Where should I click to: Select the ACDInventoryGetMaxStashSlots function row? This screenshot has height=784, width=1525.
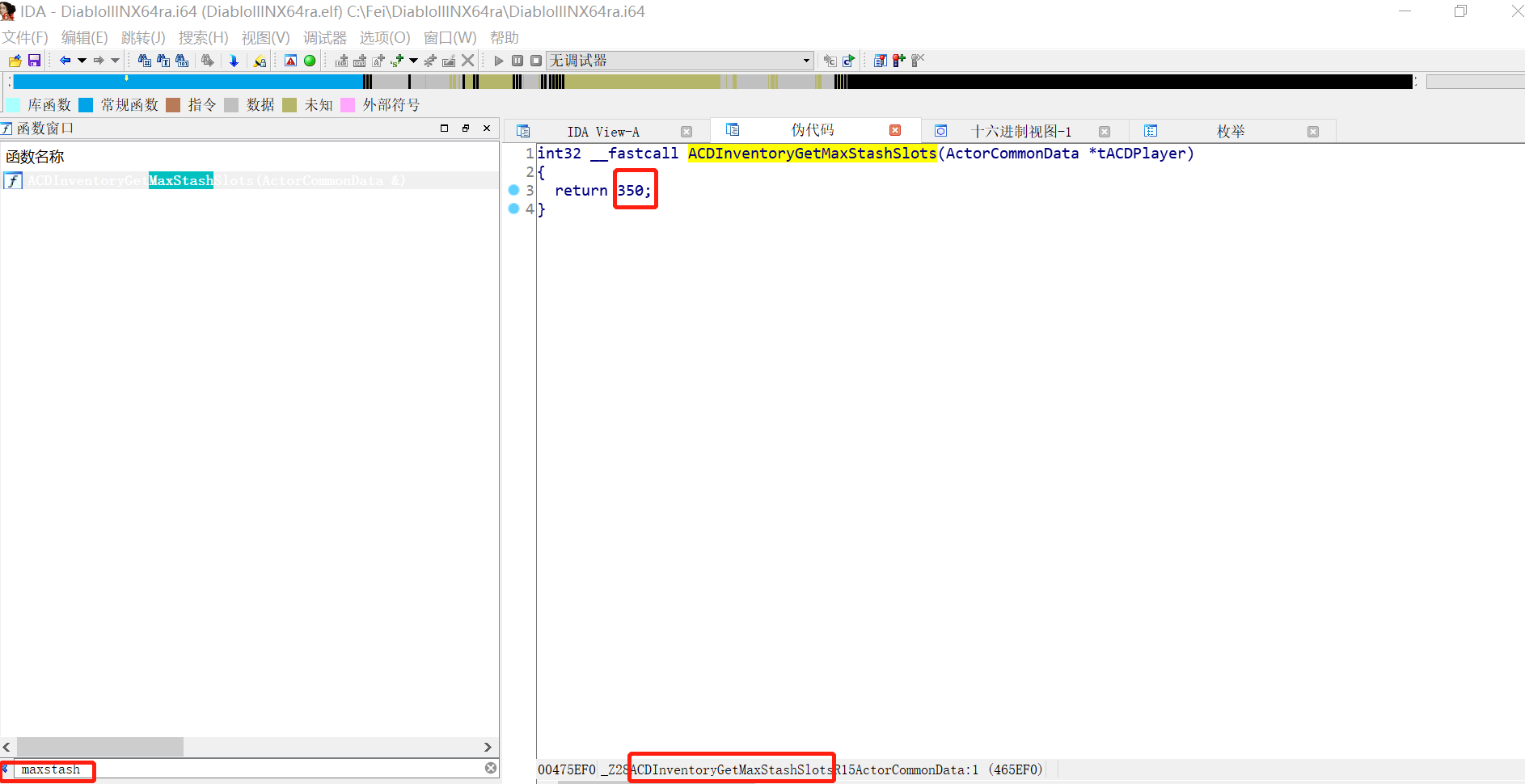pos(250,180)
